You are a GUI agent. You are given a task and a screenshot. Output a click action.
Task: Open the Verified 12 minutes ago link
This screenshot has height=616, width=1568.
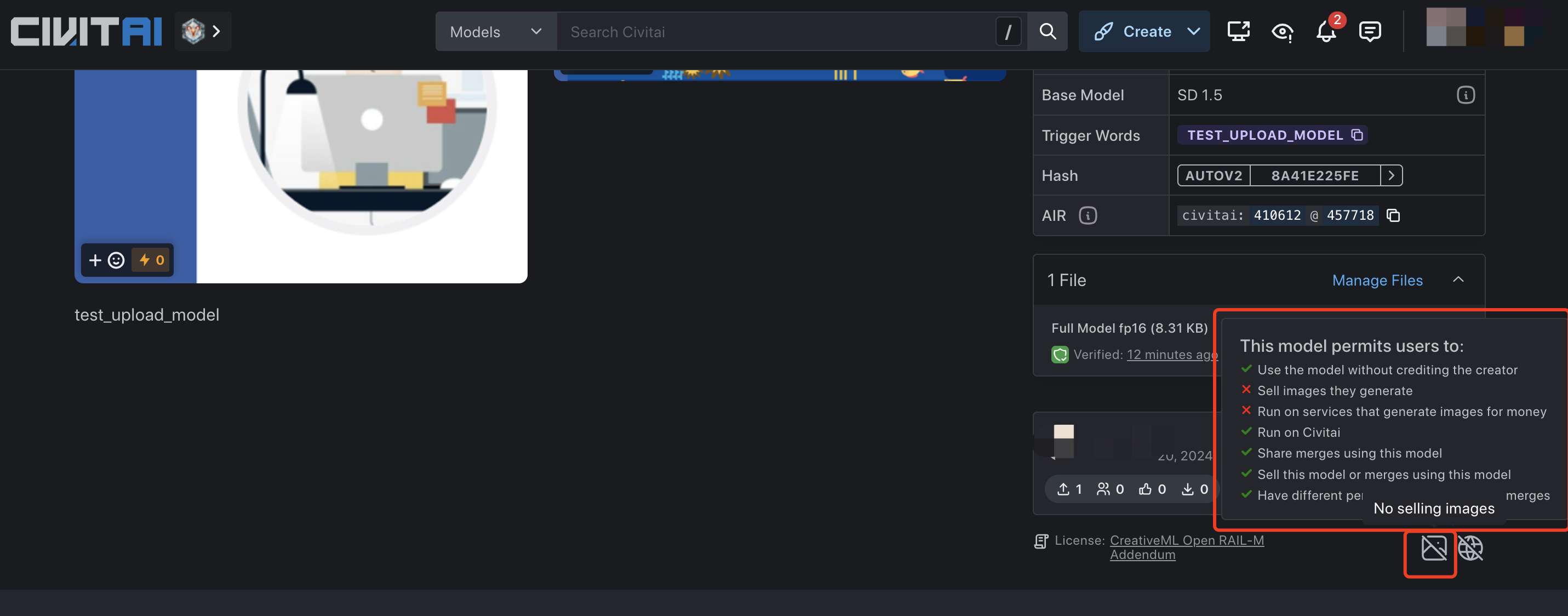pyautogui.click(x=1172, y=354)
